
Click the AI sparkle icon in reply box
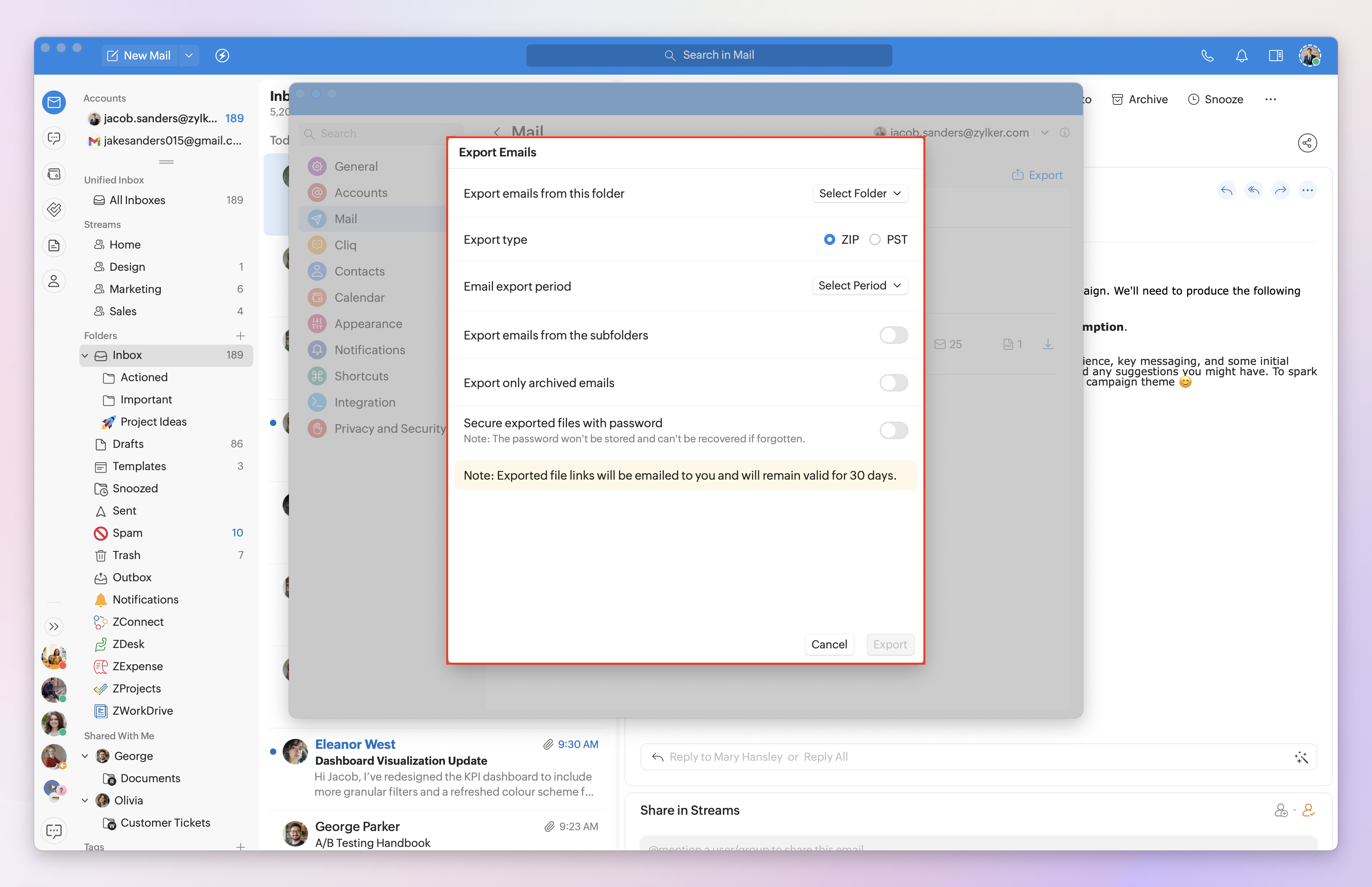1301,757
